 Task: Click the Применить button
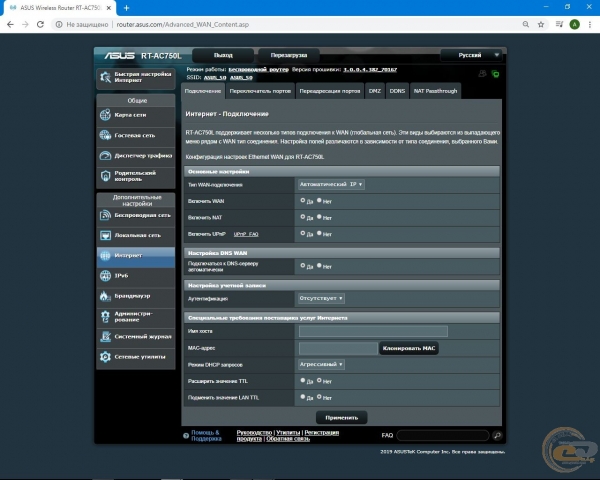pyautogui.click(x=341, y=417)
